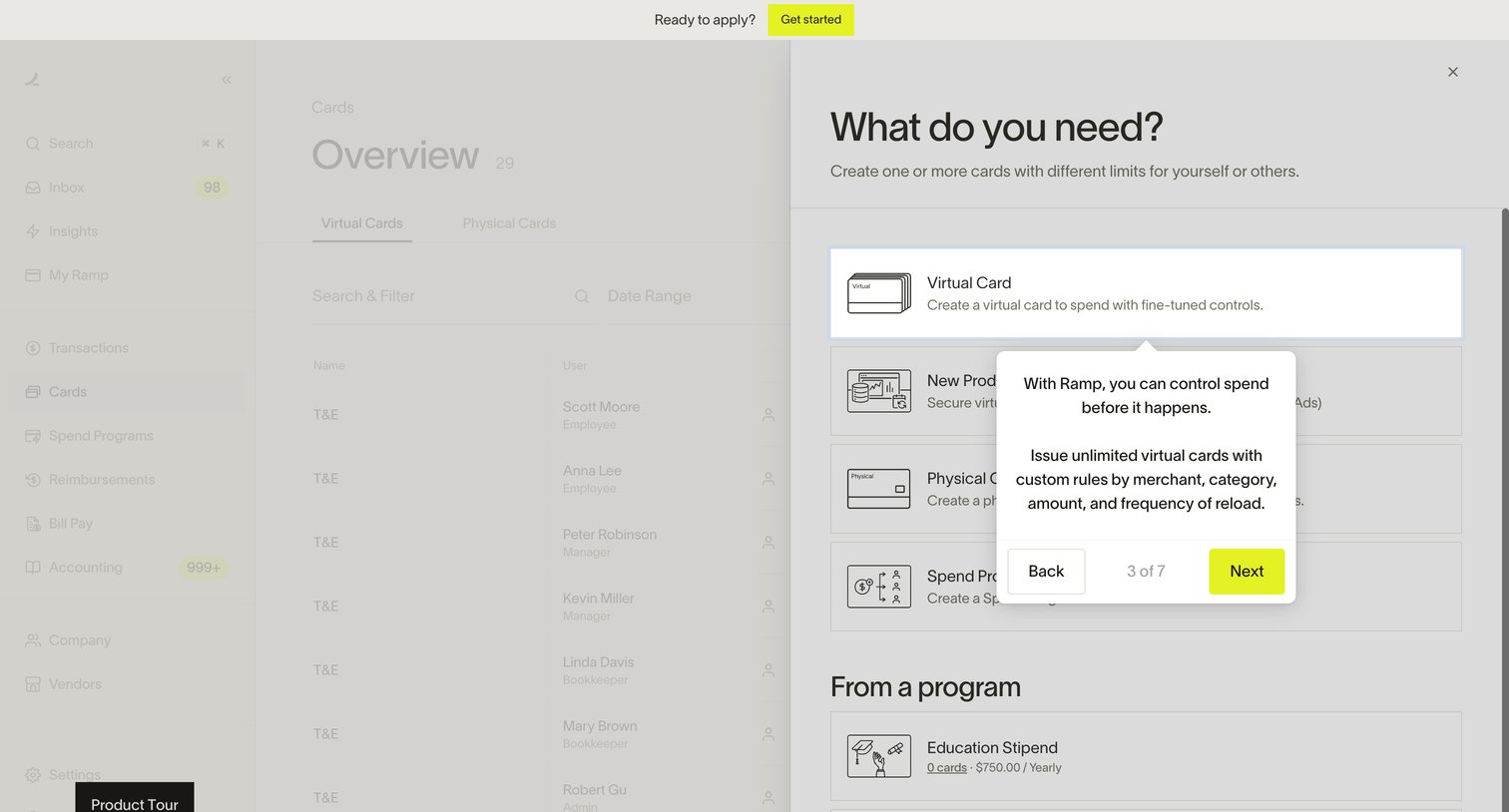
Task: Click the Spend Programs icon
Action: click(x=33, y=436)
